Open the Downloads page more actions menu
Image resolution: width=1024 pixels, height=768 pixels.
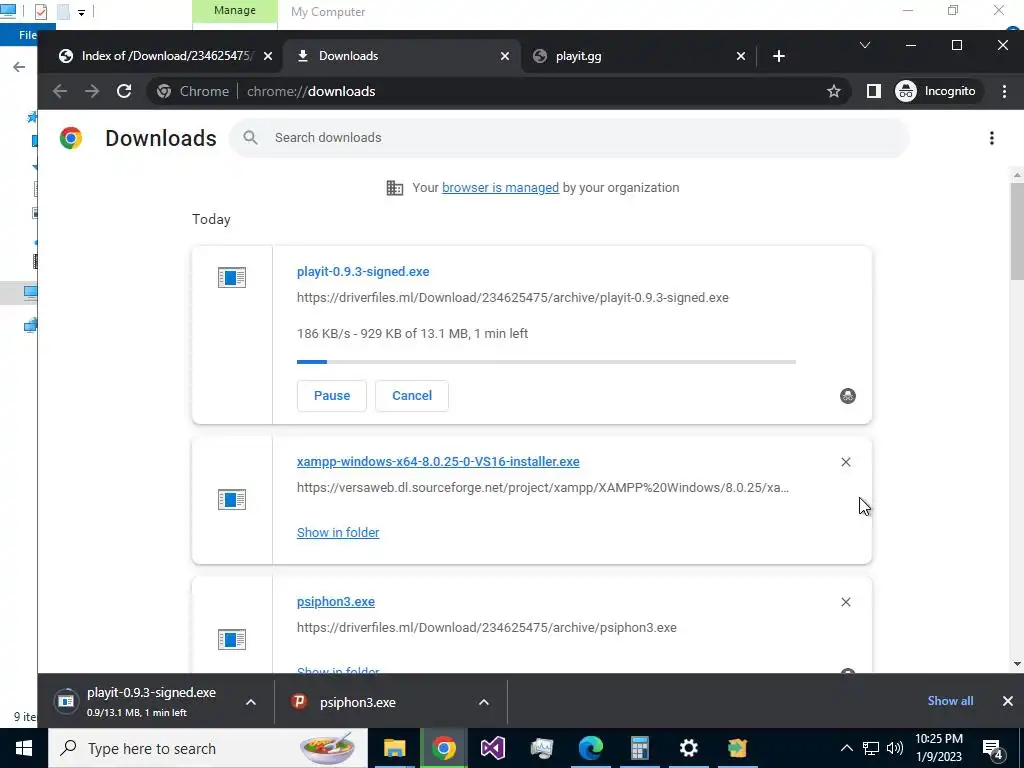pos(991,138)
